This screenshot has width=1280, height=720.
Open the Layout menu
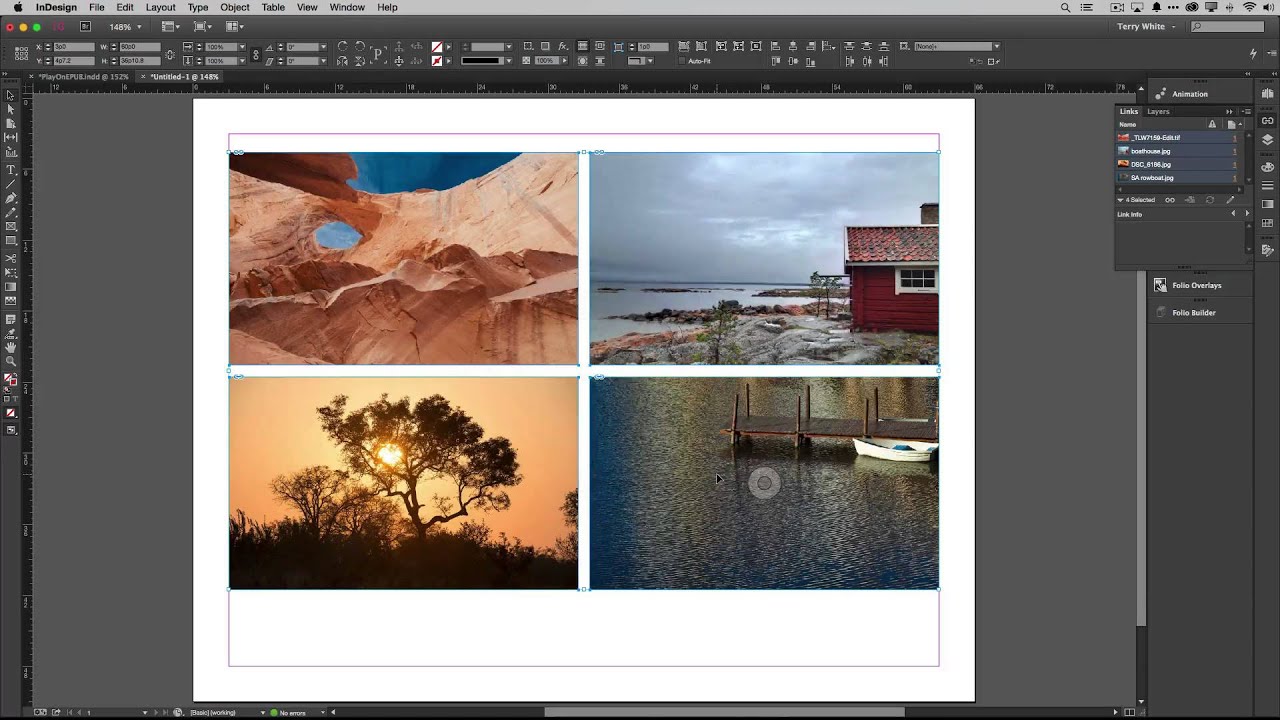click(x=160, y=7)
